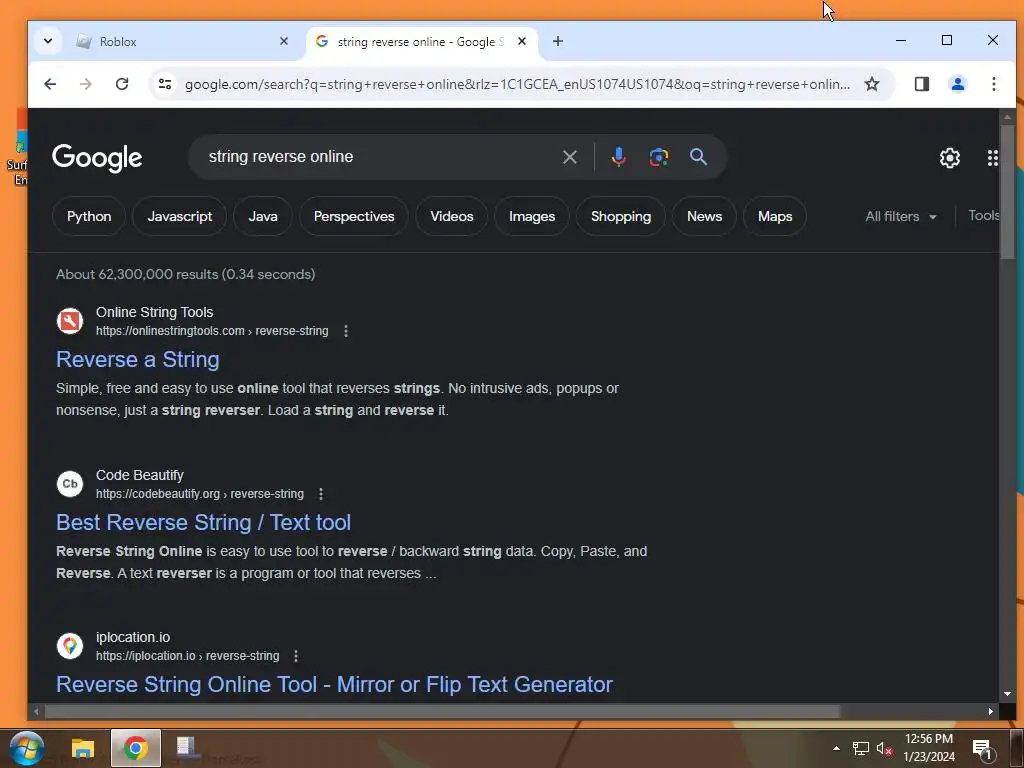Open the Reverse a String result
Screen dimensions: 1024x768
point(138,360)
